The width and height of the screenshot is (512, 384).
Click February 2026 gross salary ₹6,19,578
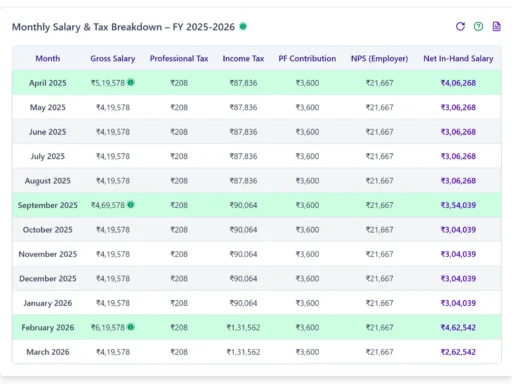pyautogui.click(x=108, y=327)
